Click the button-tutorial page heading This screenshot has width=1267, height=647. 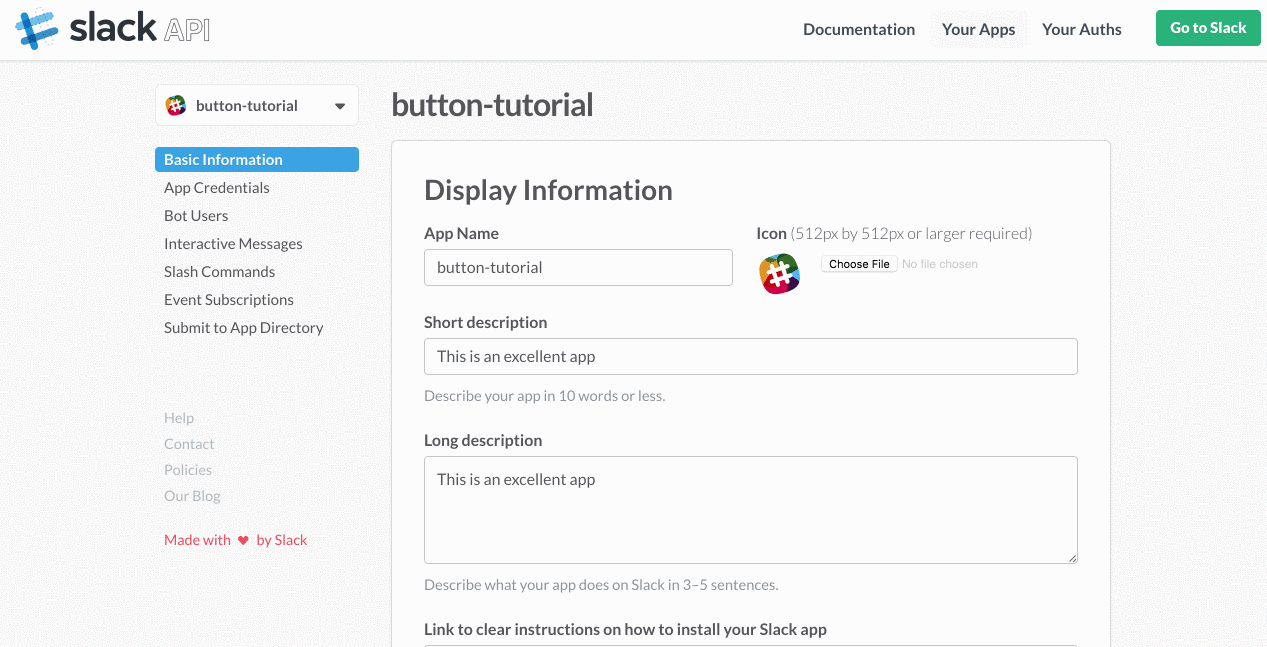pos(492,105)
